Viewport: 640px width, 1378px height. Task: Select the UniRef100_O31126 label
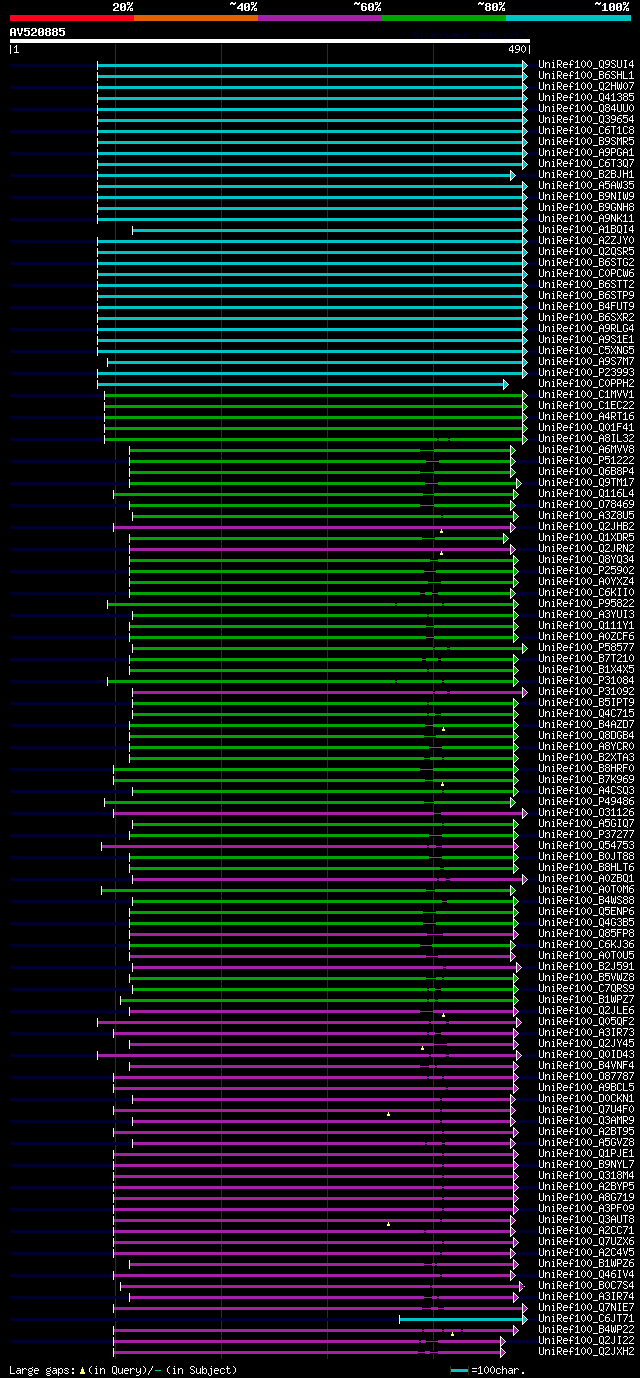point(586,812)
